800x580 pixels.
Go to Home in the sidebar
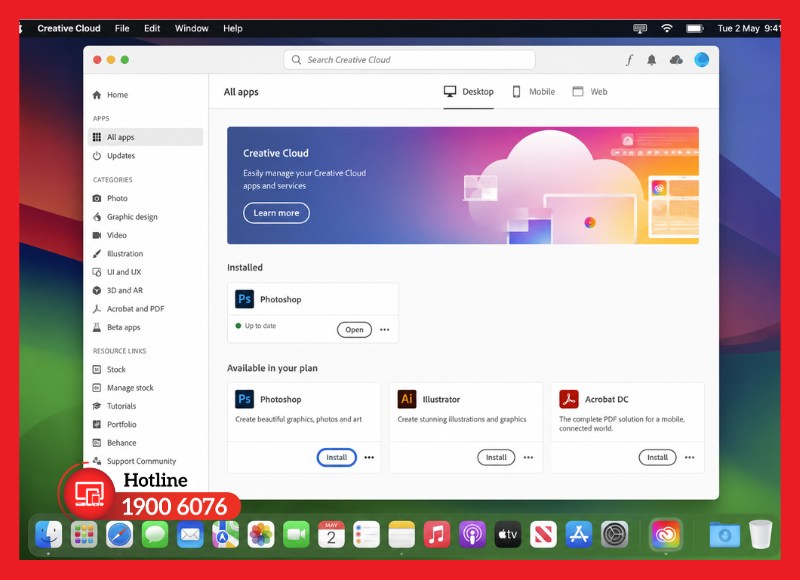coord(110,95)
